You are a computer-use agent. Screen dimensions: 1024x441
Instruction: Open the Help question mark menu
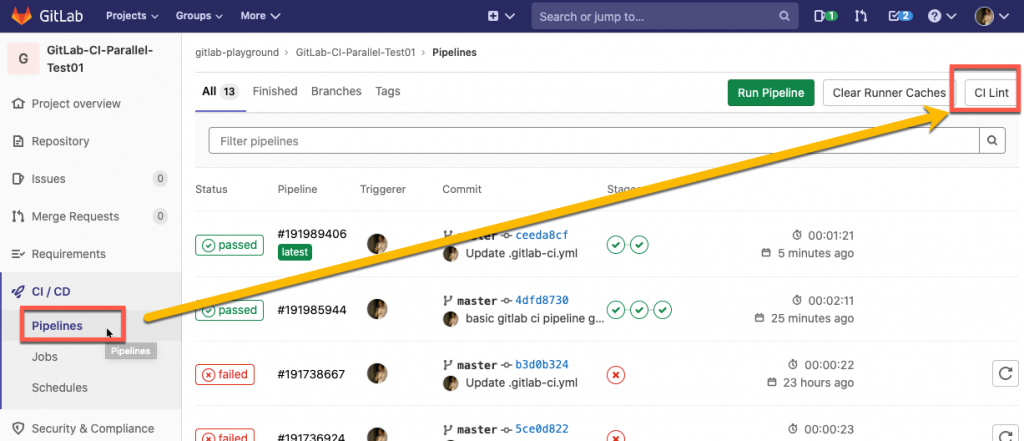942,16
